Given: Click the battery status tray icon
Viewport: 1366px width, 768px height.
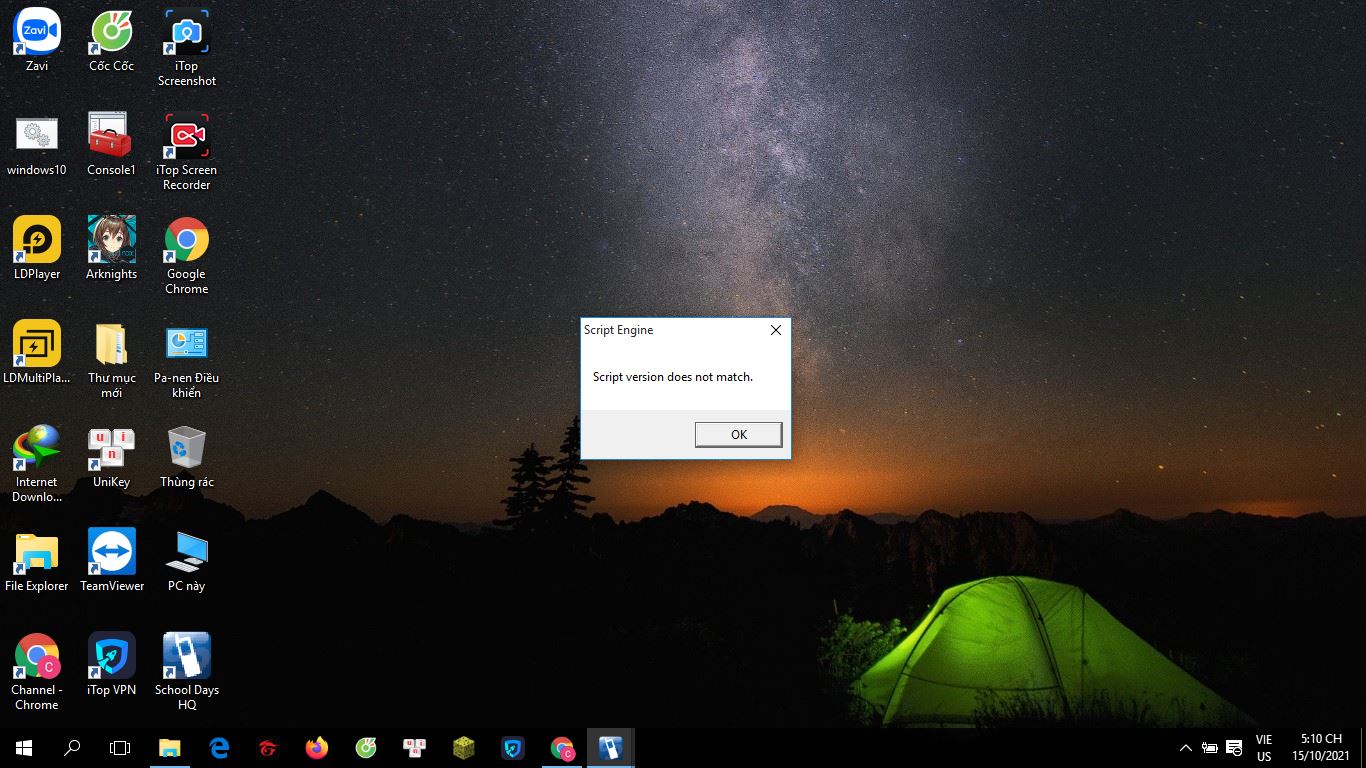Looking at the screenshot, I should (1210, 747).
